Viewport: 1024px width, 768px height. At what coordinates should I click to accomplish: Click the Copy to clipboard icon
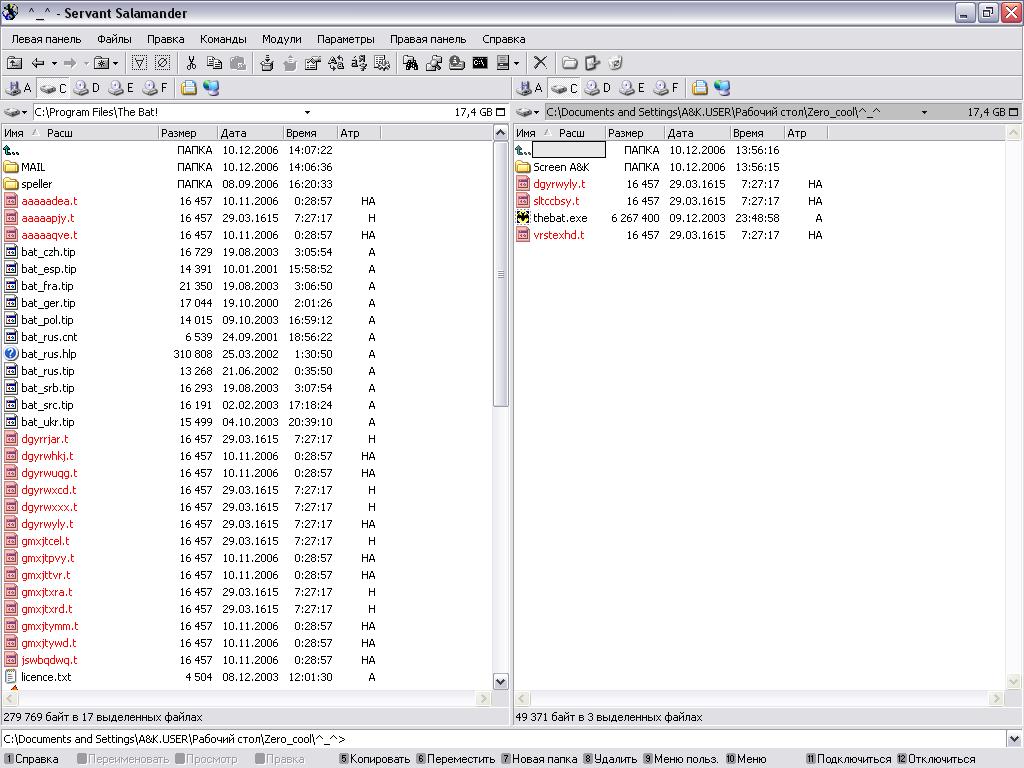pyautogui.click(x=214, y=63)
